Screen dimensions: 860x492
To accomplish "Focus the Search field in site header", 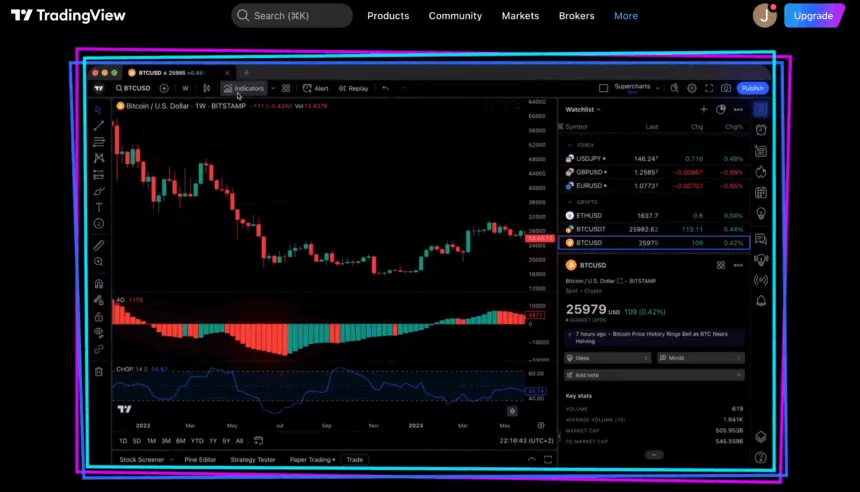I will 291,16.
